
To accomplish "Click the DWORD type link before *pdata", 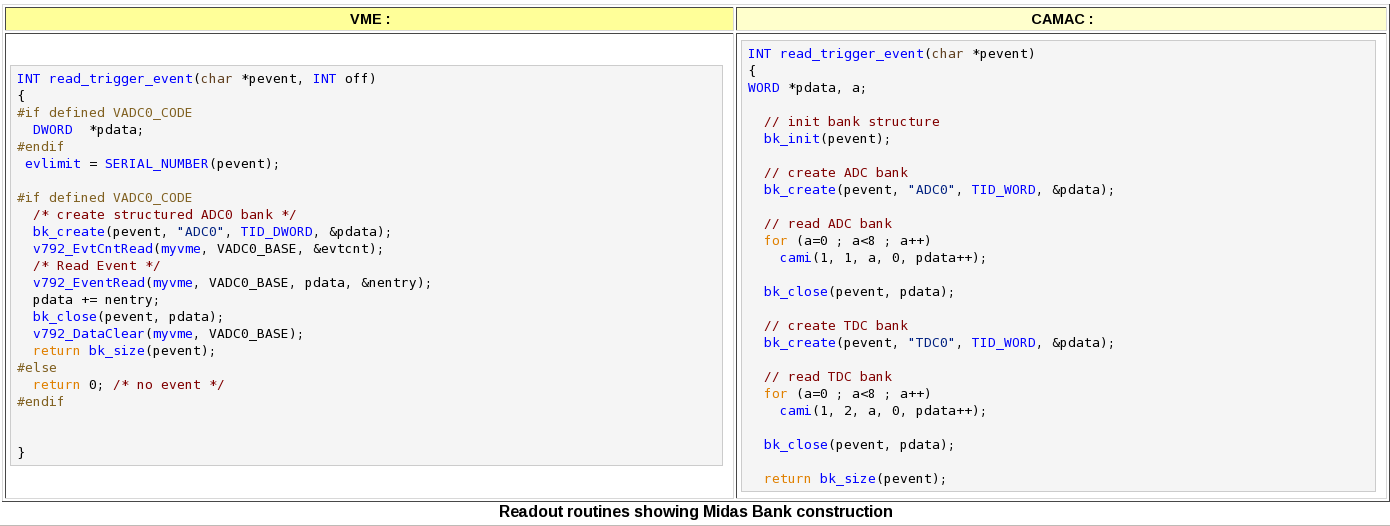I will pos(53,129).
